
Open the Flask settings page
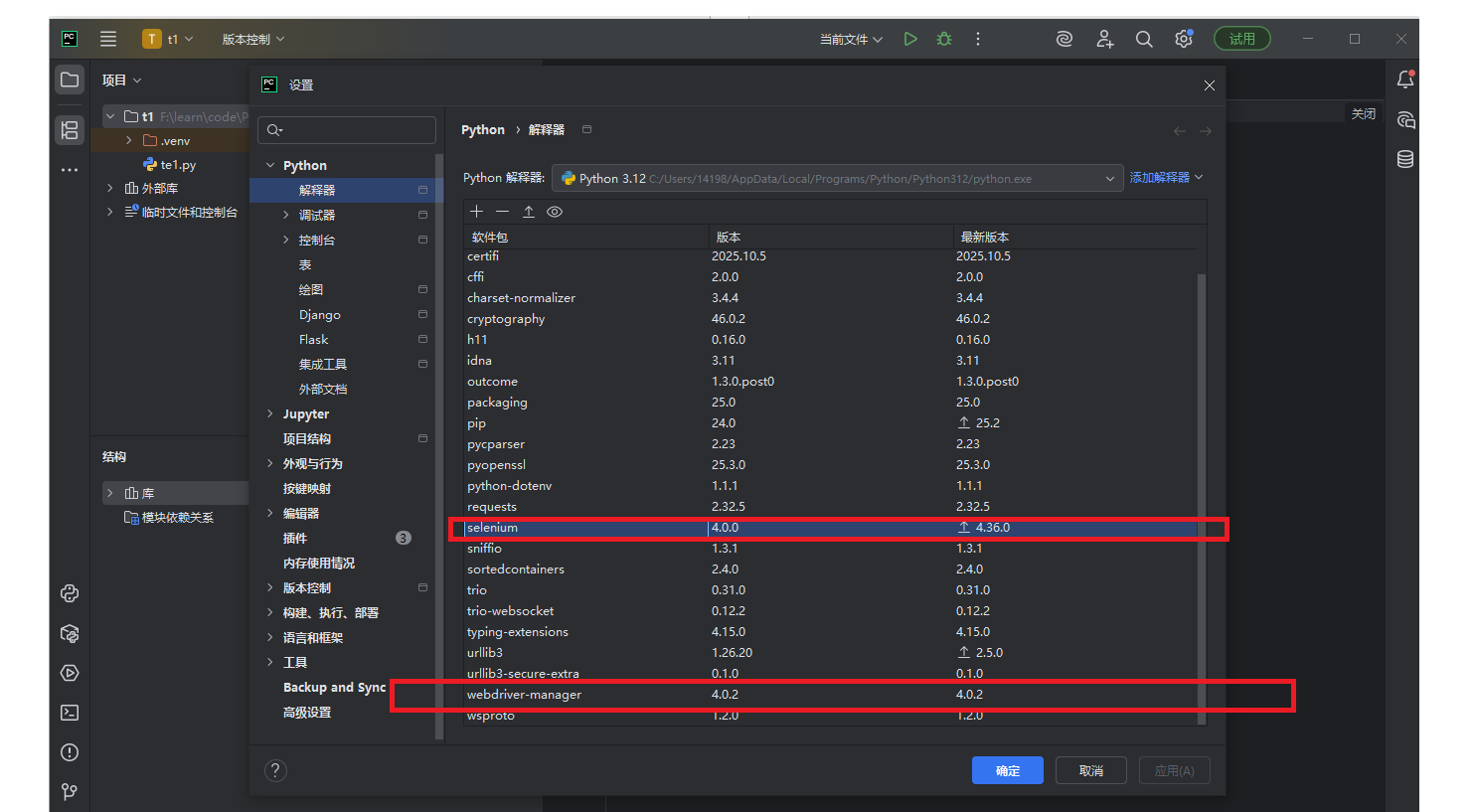pyautogui.click(x=313, y=339)
